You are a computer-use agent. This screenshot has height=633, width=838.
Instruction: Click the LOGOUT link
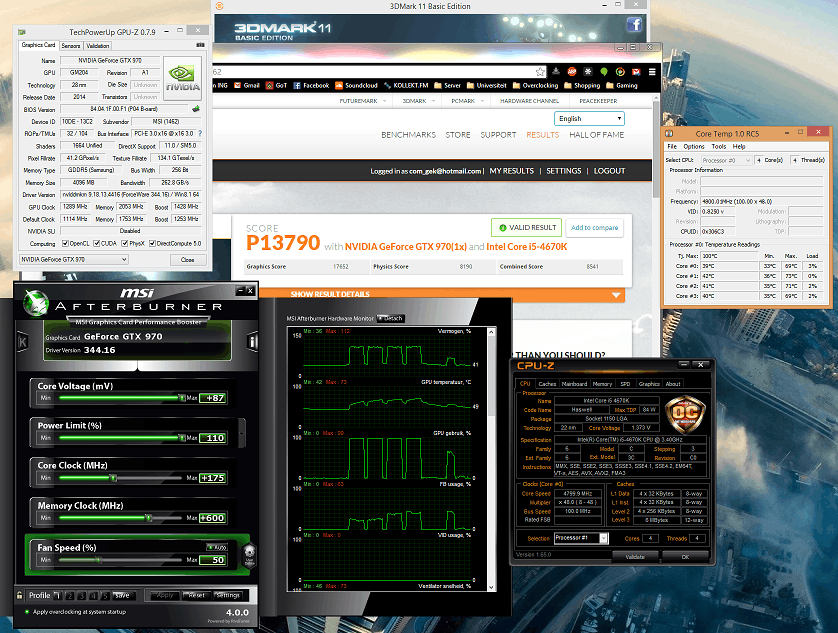609,171
